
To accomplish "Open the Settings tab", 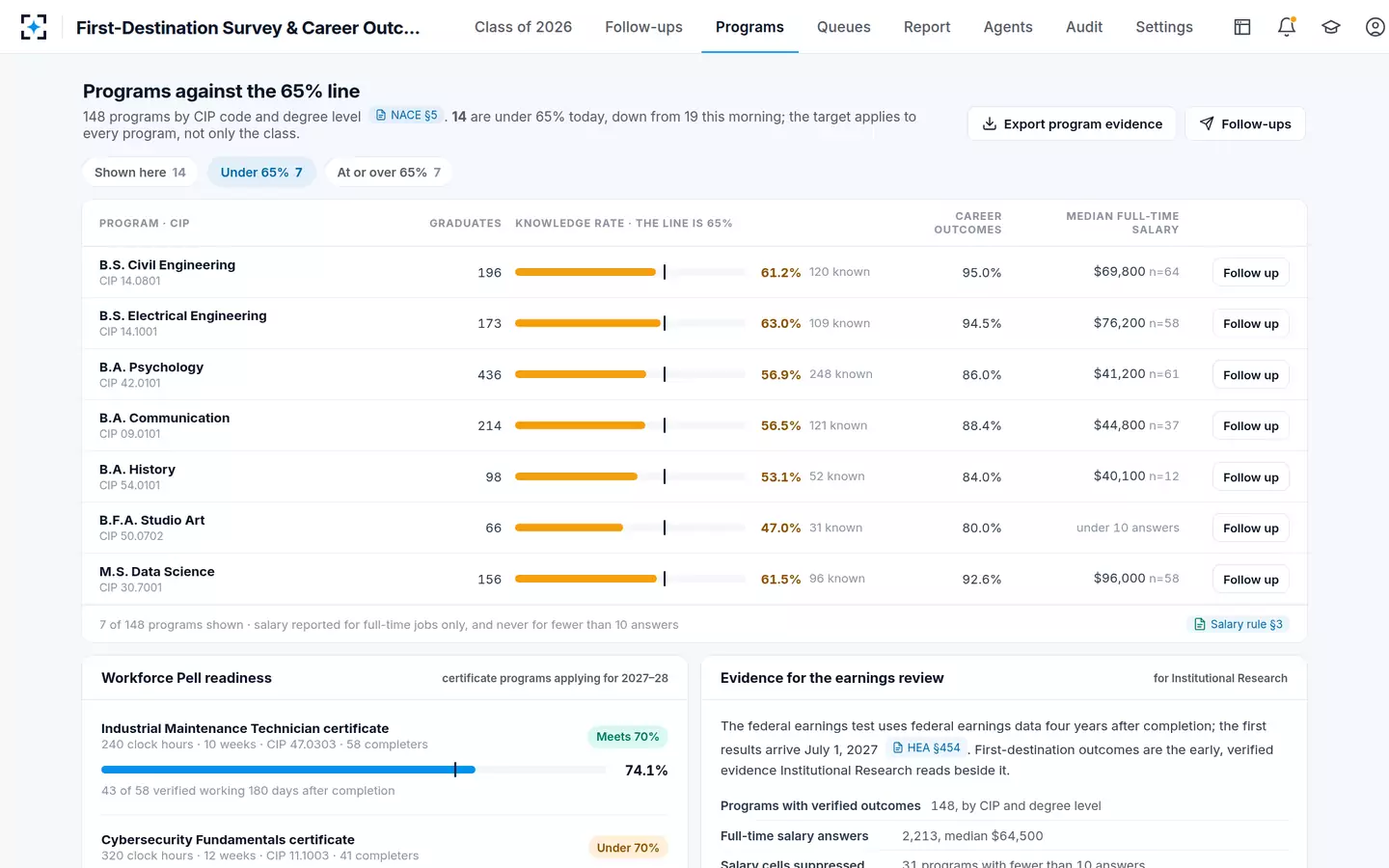I will (1164, 27).
